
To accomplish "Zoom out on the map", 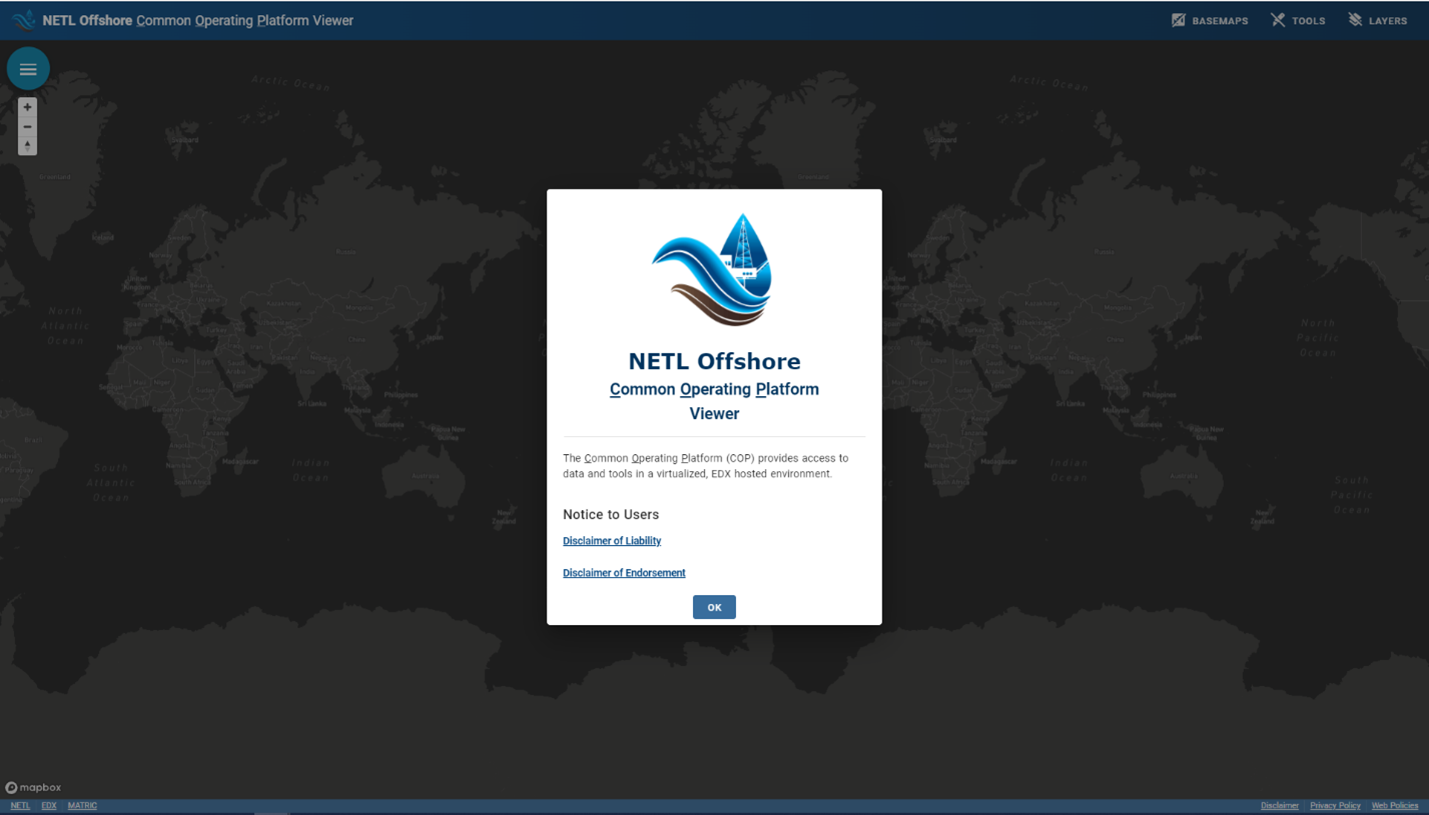I will (x=27, y=126).
